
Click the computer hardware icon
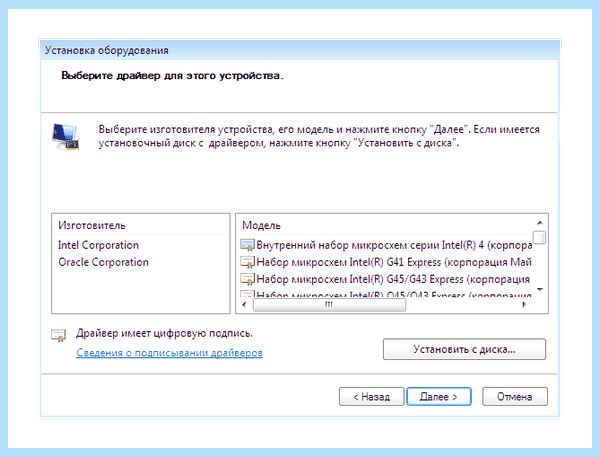pos(65,137)
